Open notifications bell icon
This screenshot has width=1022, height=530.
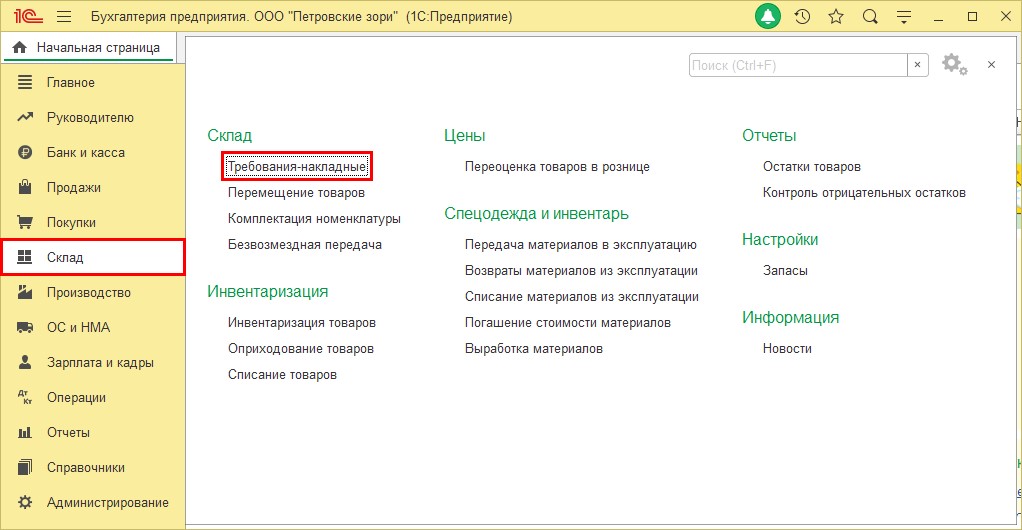pyautogui.click(x=768, y=17)
